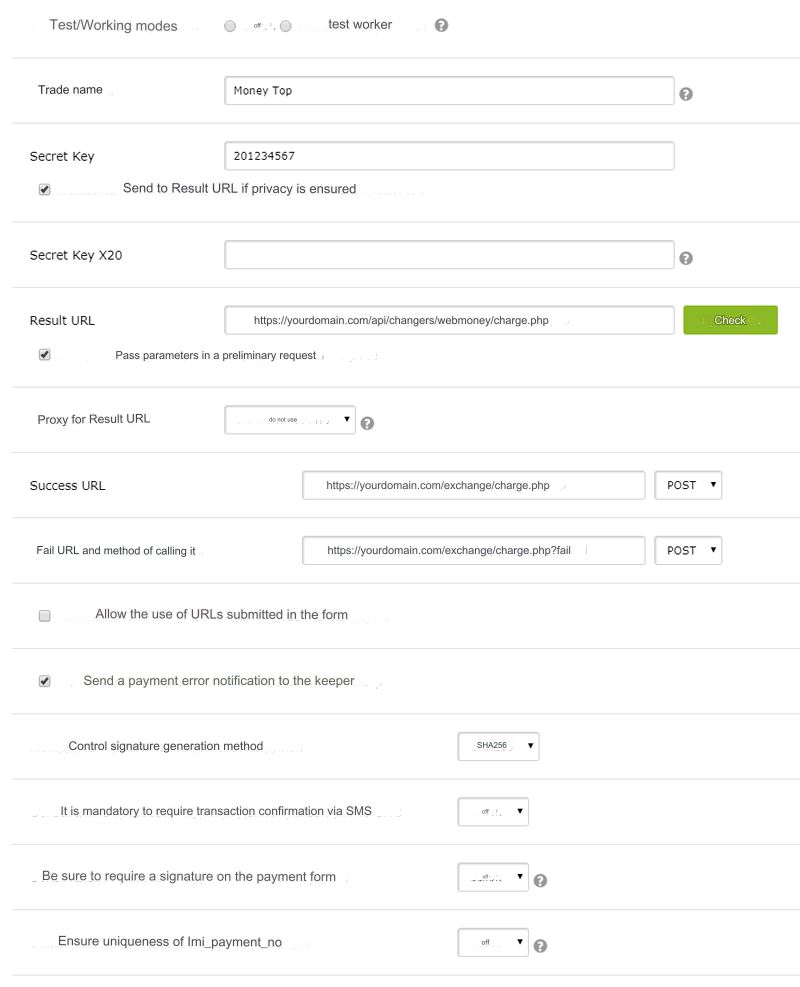Click the help icon beside Trade name field
The height and width of the screenshot is (987, 800).
pyautogui.click(x=686, y=93)
